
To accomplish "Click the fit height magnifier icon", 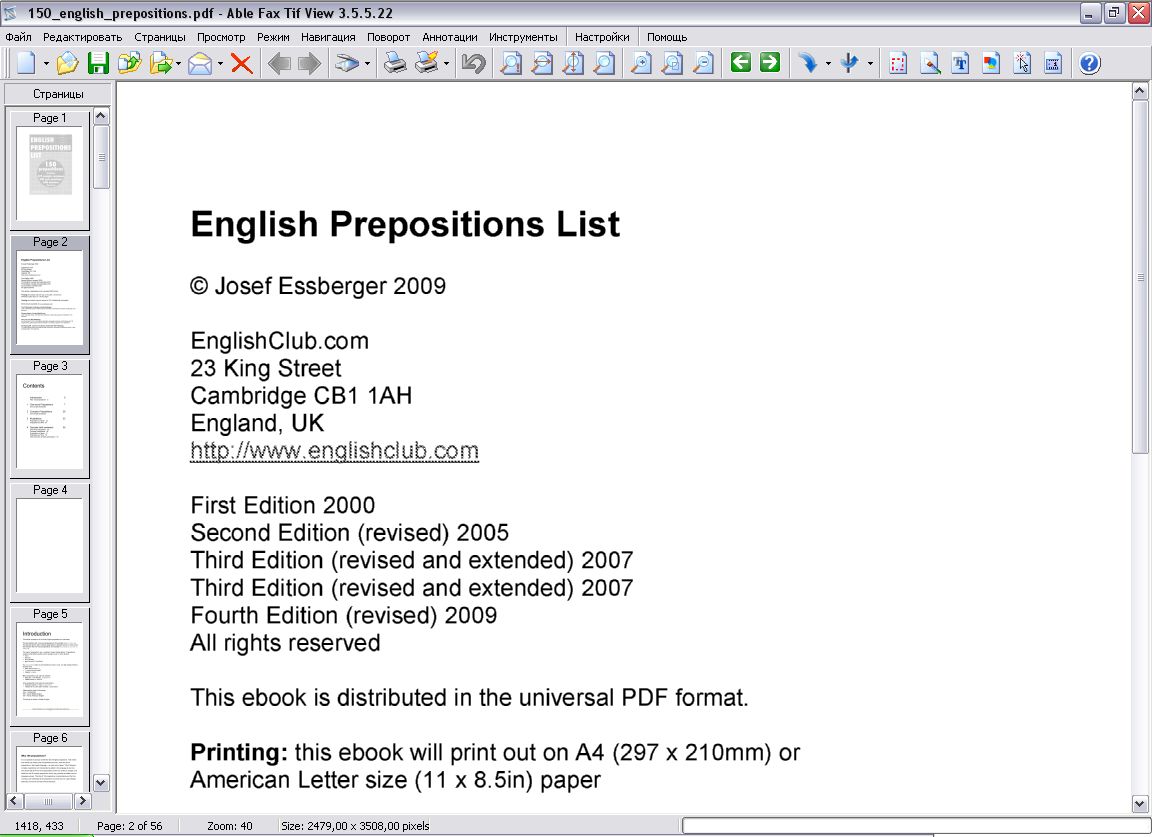I will (573, 63).
